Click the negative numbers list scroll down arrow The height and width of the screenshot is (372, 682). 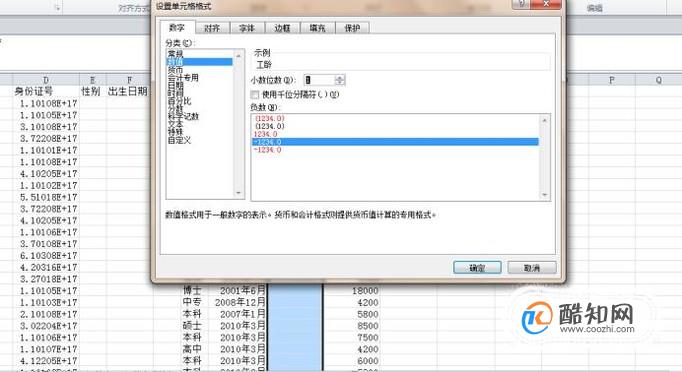(x=545, y=195)
